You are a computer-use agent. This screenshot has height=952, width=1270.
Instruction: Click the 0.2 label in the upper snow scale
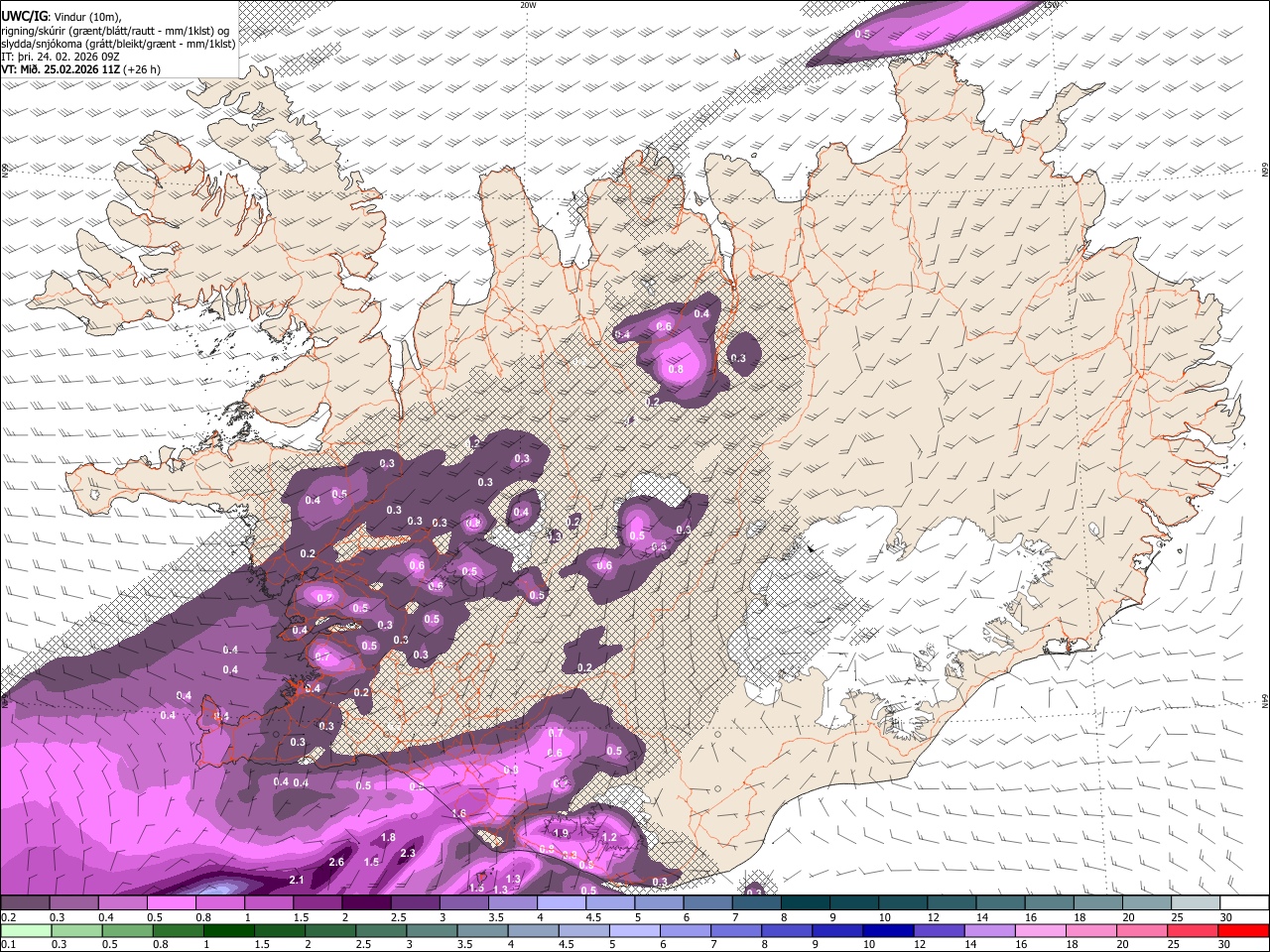coord(9,917)
